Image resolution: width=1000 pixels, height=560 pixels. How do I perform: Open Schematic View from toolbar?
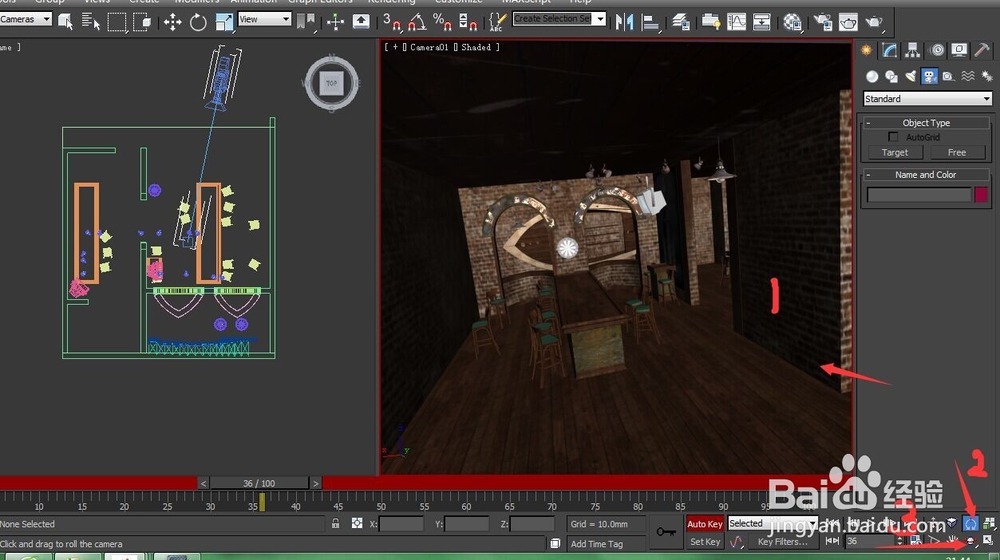click(x=761, y=22)
